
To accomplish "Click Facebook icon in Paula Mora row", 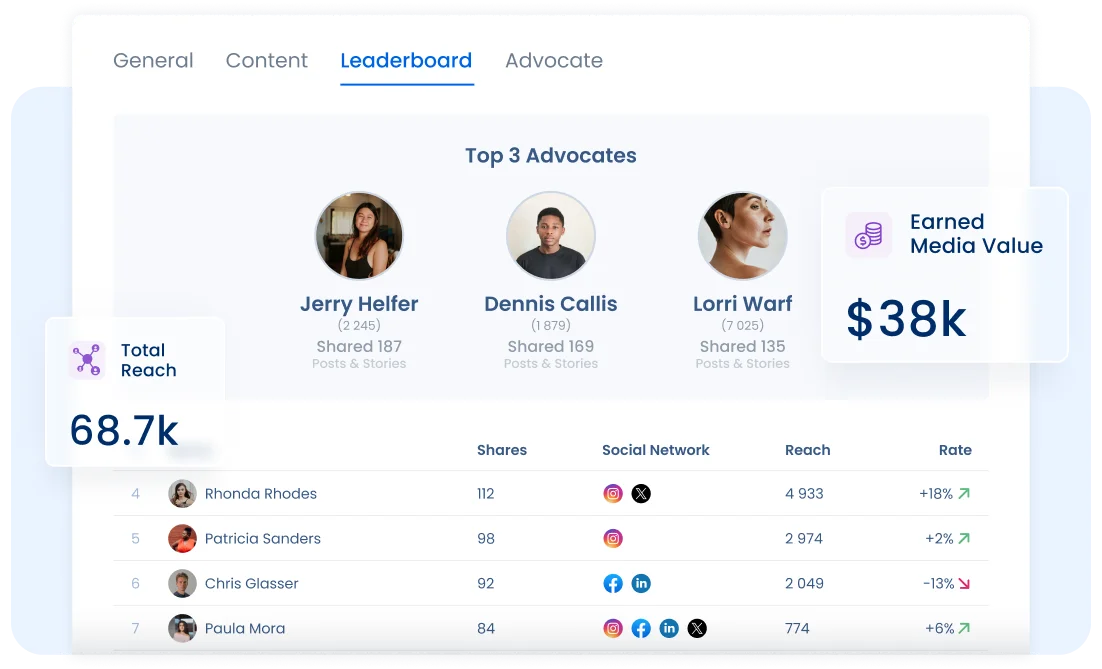I will pyautogui.click(x=641, y=628).
